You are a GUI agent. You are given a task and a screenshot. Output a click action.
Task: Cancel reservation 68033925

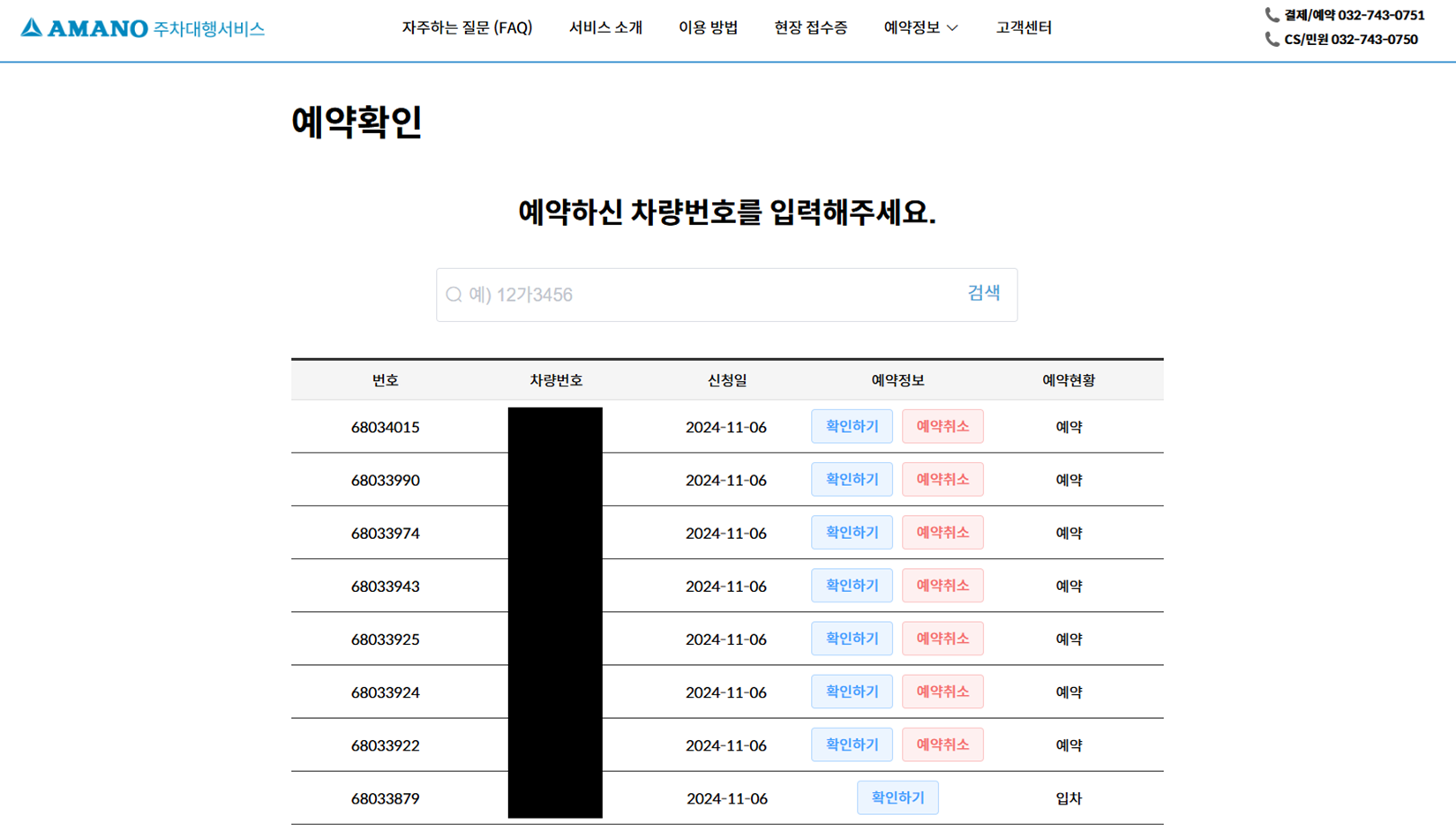(x=942, y=639)
